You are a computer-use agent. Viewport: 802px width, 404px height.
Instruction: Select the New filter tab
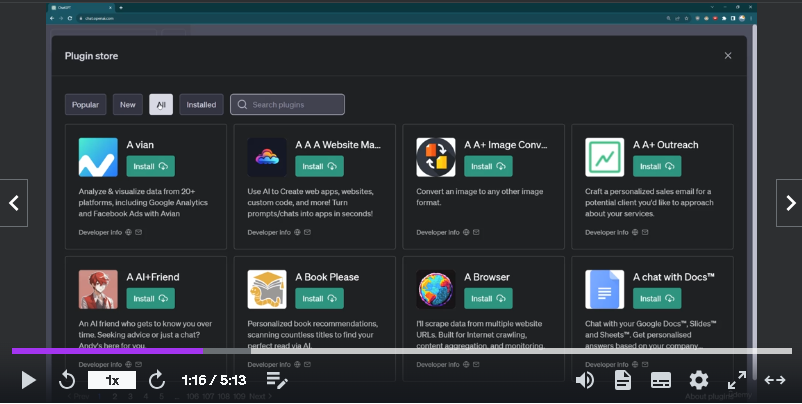pyautogui.click(x=128, y=104)
